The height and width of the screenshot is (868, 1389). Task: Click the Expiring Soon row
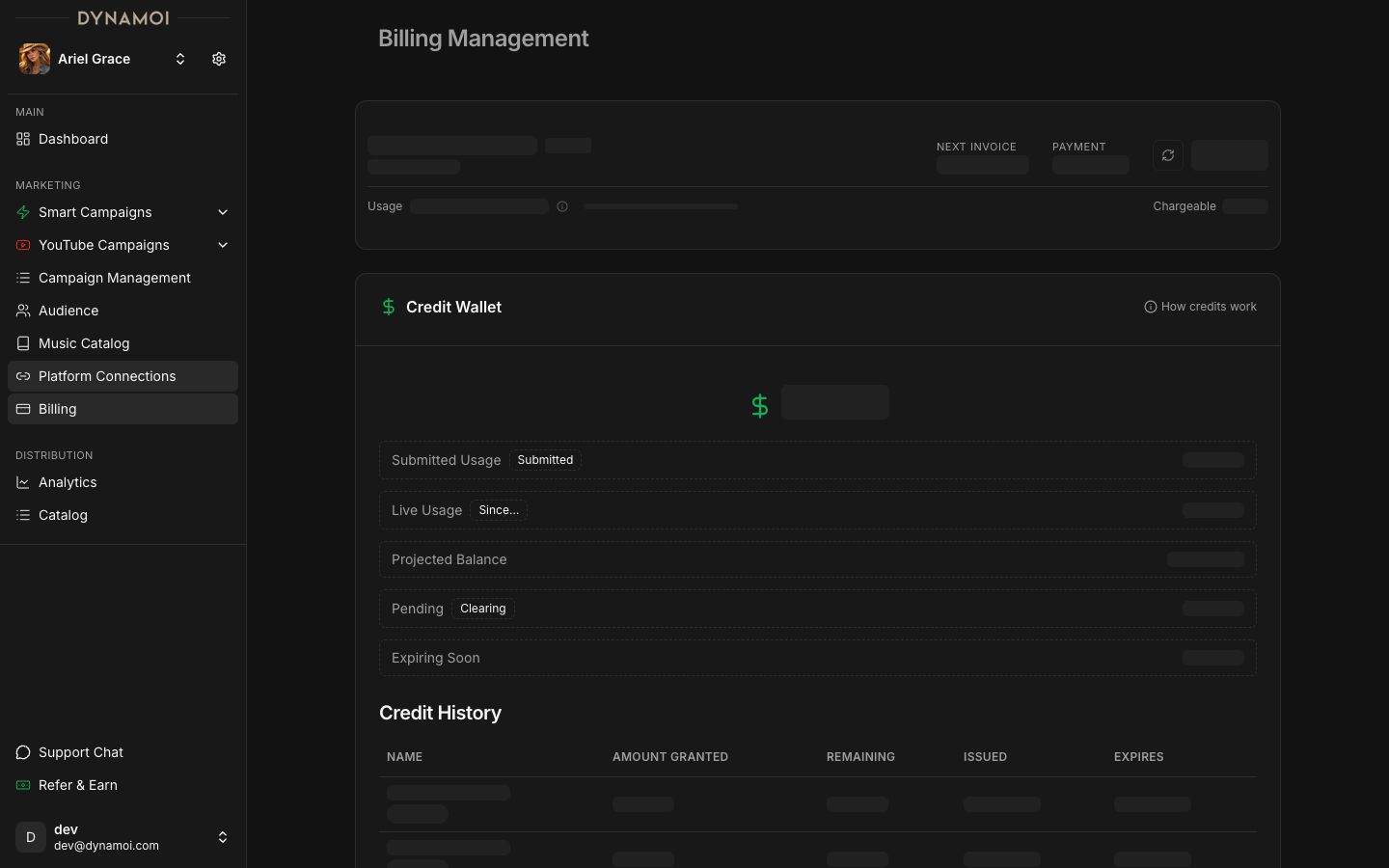pyautogui.click(x=817, y=658)
